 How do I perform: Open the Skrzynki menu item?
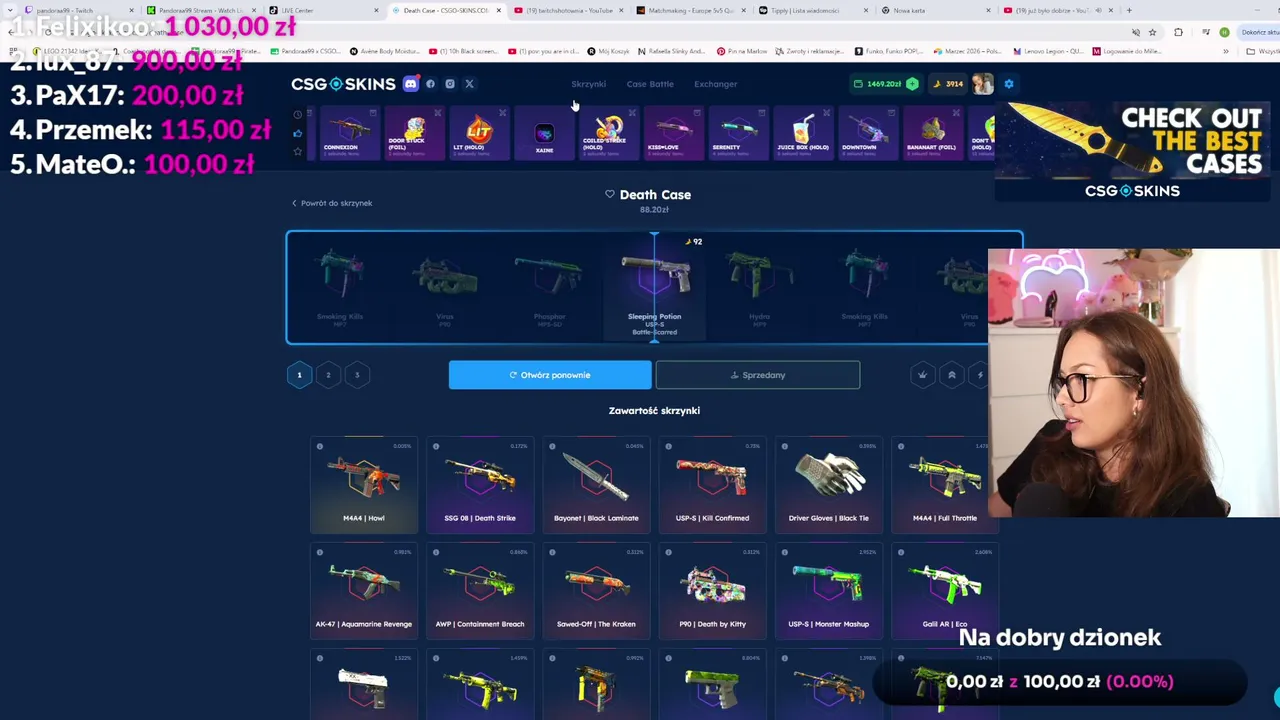click(x=588, y=84)
